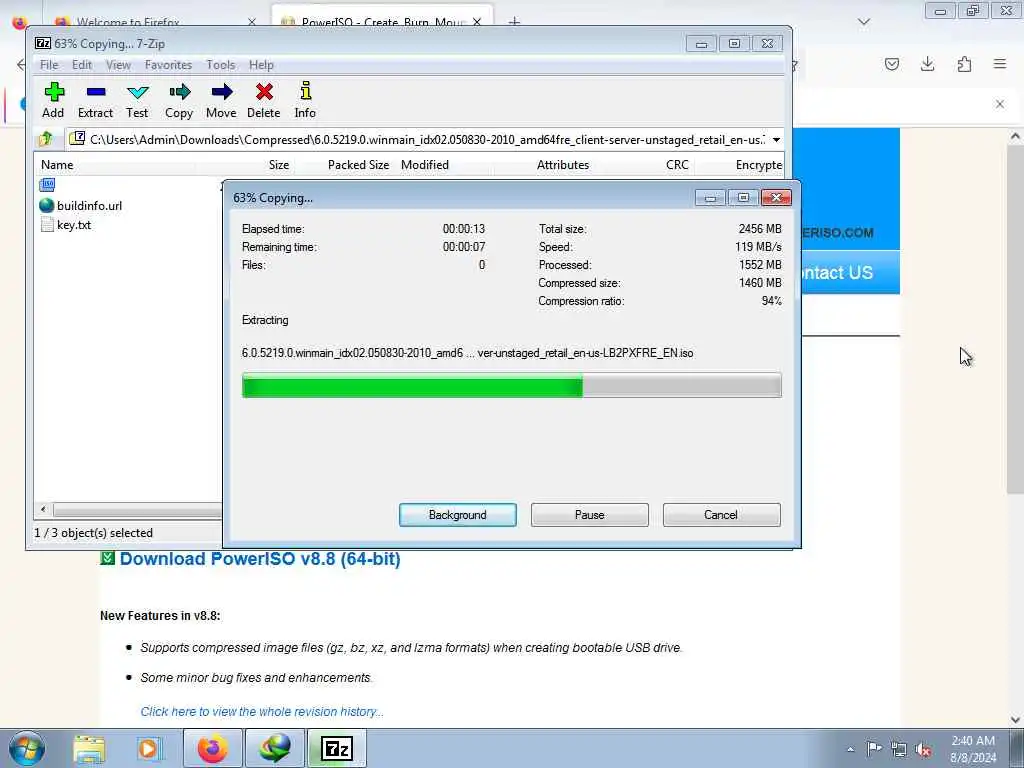Click here to view the whole revision history

coord(262,712)
